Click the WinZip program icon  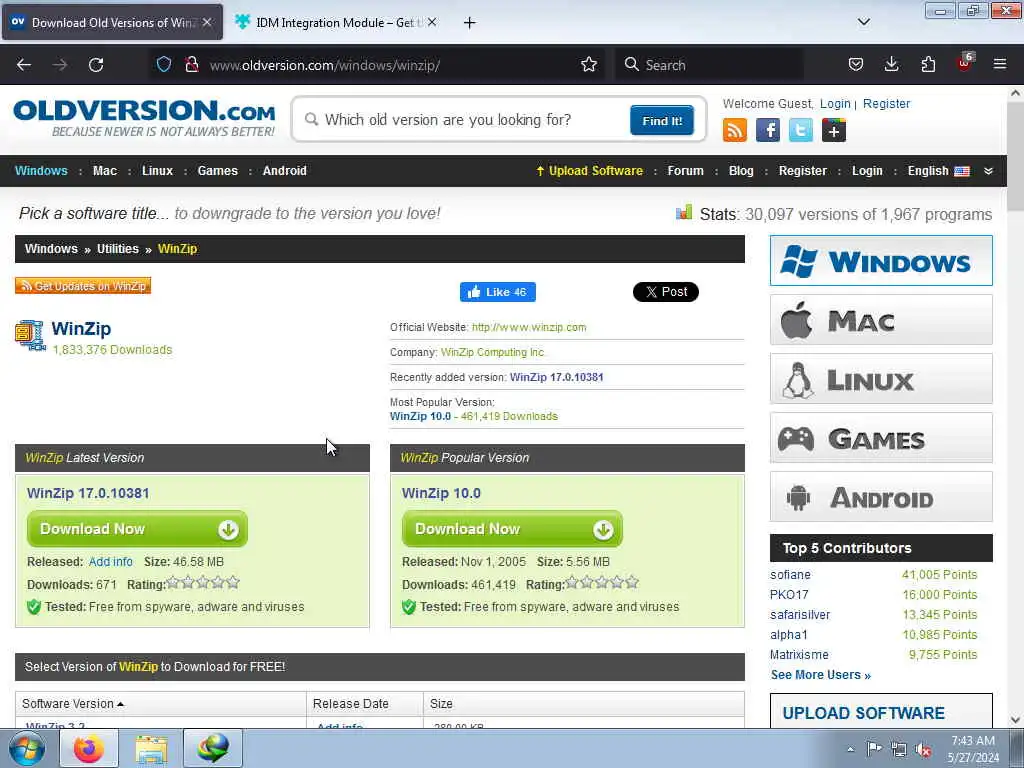tap(29, 335)
